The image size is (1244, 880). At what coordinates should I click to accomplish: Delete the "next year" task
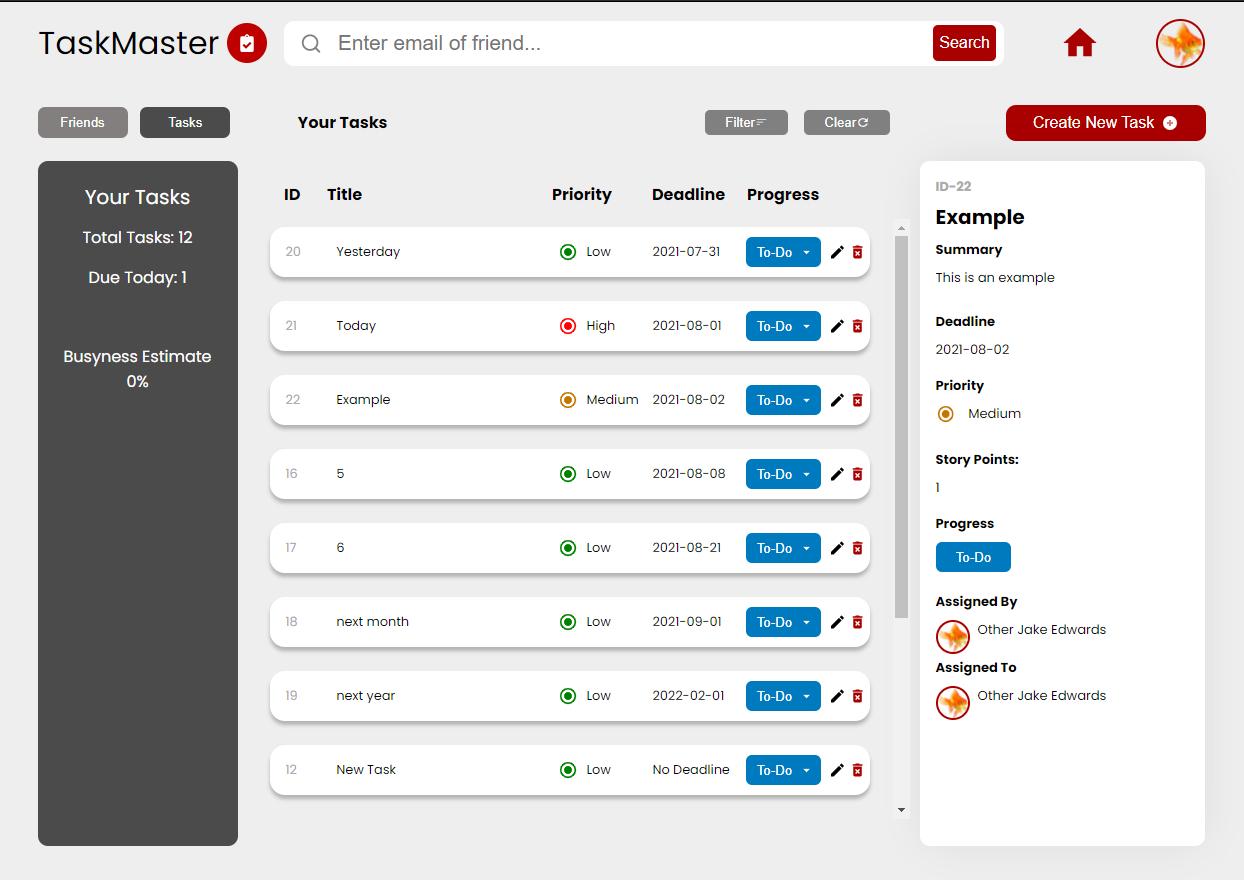856,696
